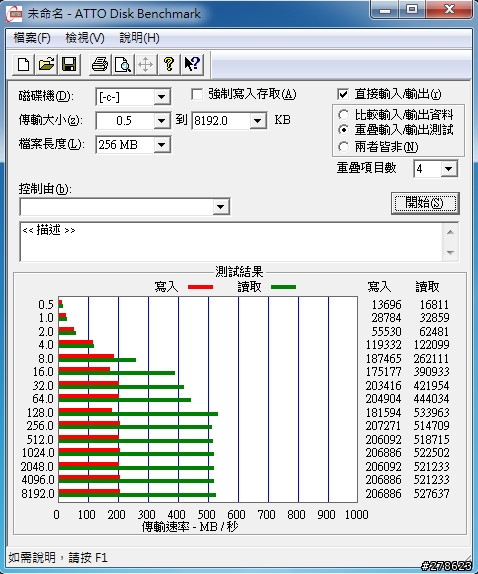Open the minimum transfer size 0.5 dropdown
The height and width of the screenshot is (574, 478).
tap(161, 120)
